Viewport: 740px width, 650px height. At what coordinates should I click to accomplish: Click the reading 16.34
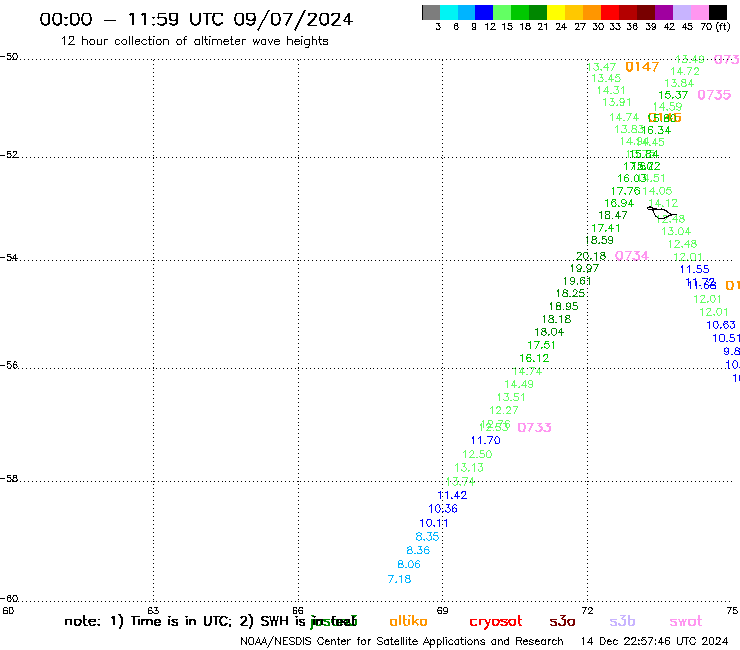pyautogui.click(x=657, y=130)
